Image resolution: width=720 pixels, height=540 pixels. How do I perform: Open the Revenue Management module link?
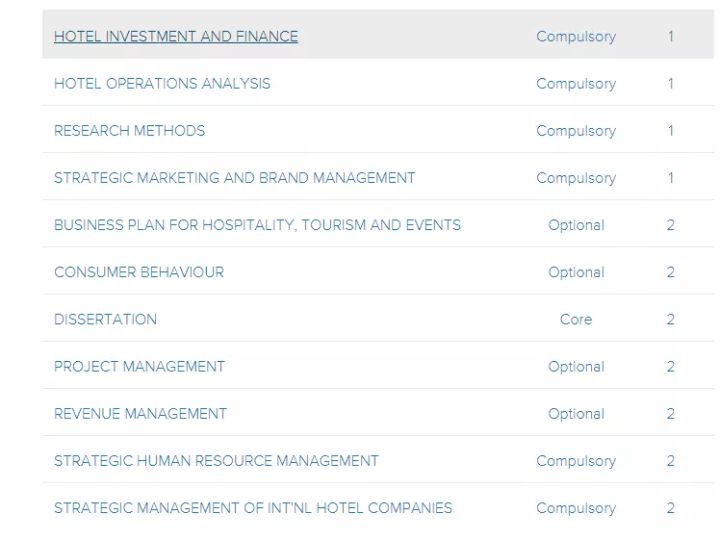(140, 414)
